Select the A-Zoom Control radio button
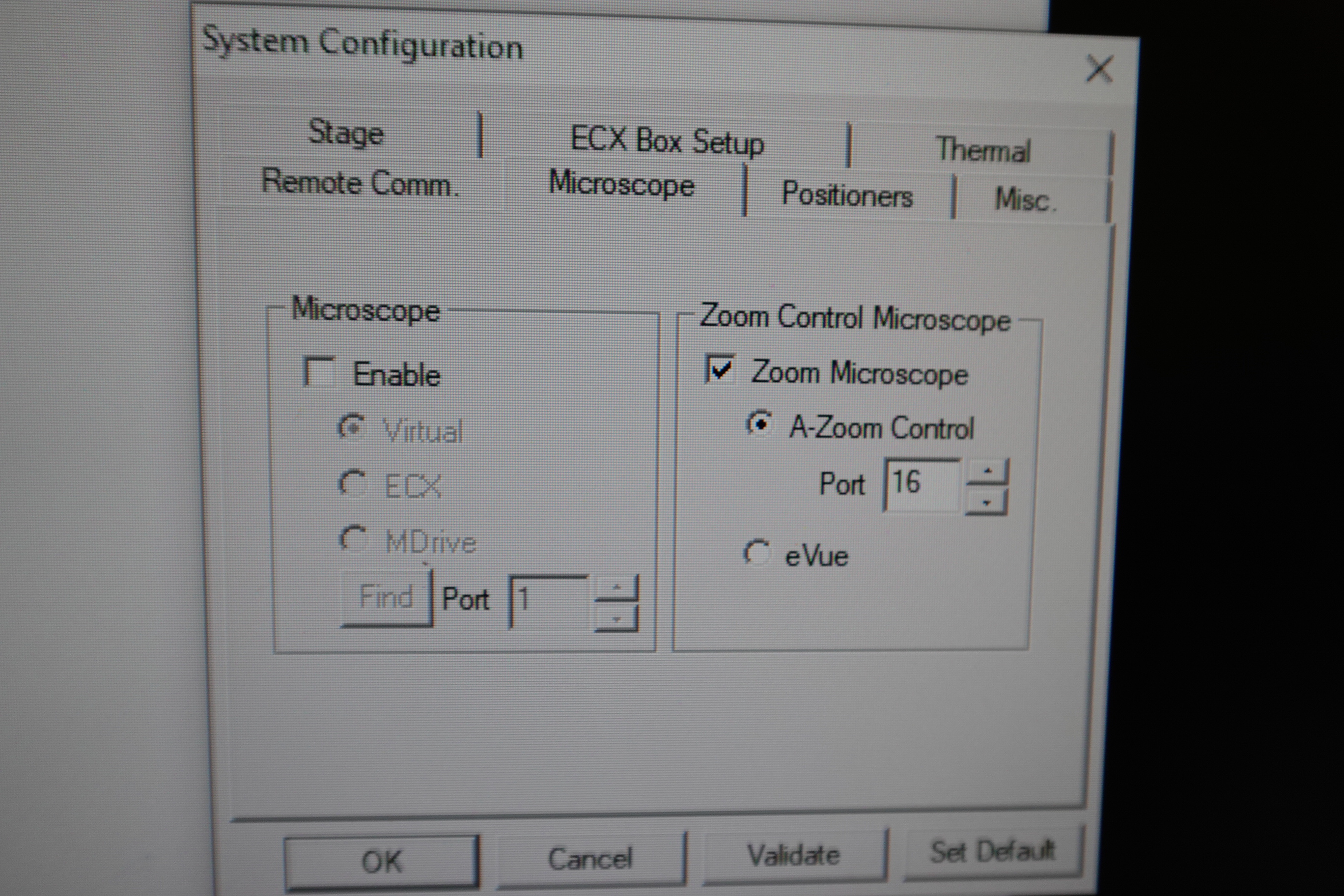This screenshot has width=1344, height=896. pyautogui.click(x=759, y=424)
